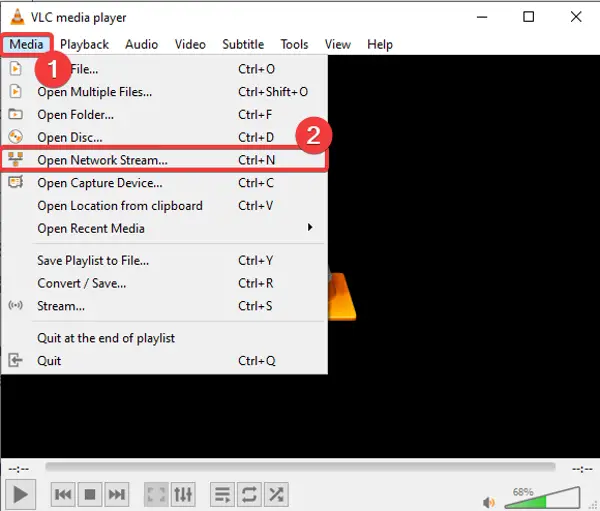Click remaining time label beside seek bar
The image size is (600, 511).
coord(582,469)
